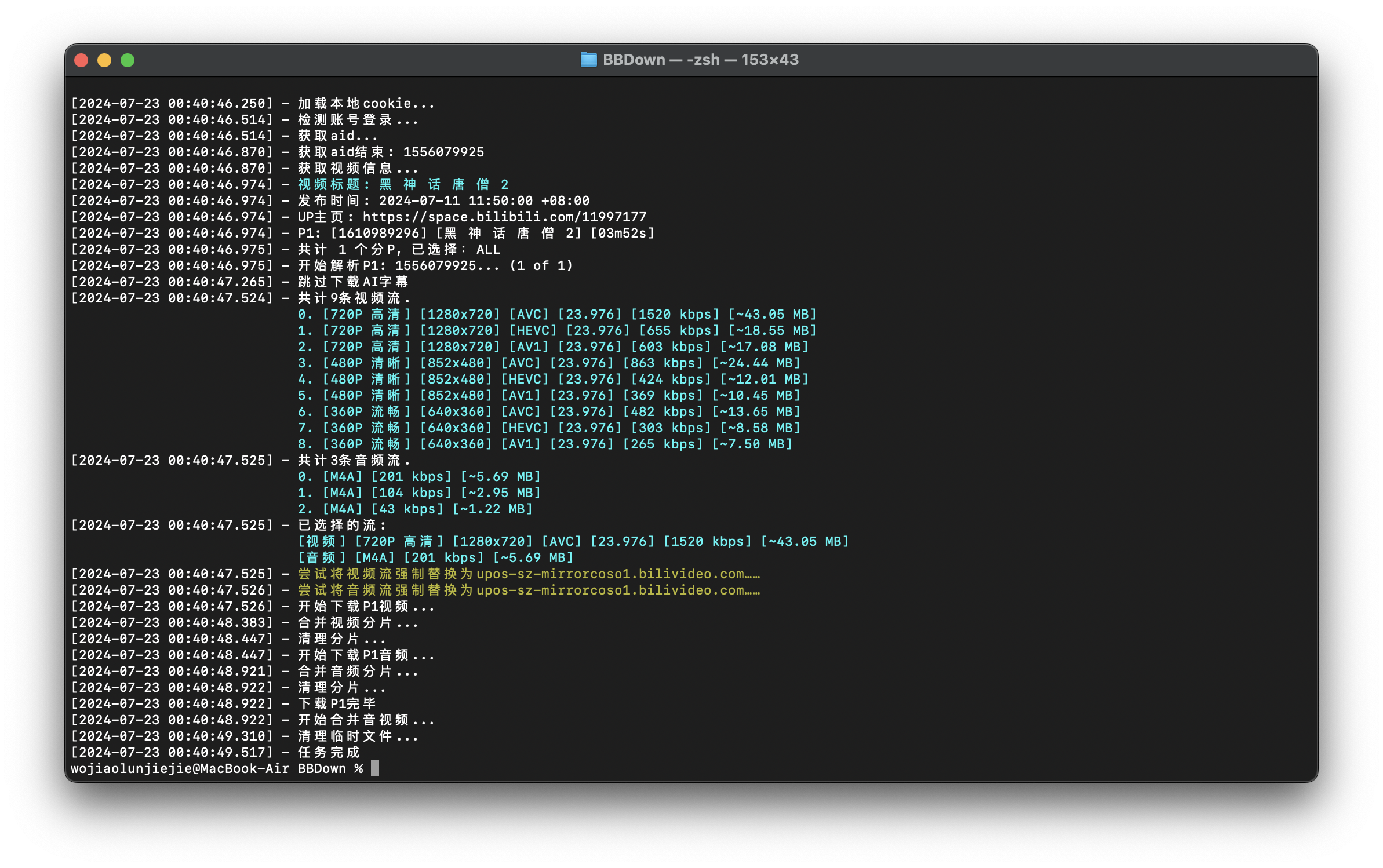Click yellow line 尝试将视频流强制替换为 upos-sz-mirrorcoso1

(529, 574)
